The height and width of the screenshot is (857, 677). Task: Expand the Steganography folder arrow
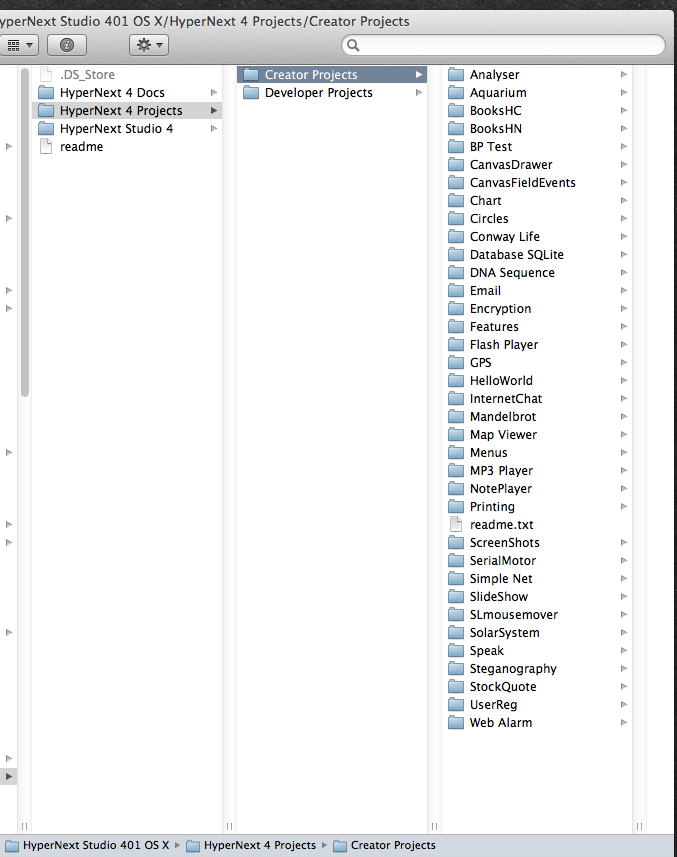click(623, 668)
